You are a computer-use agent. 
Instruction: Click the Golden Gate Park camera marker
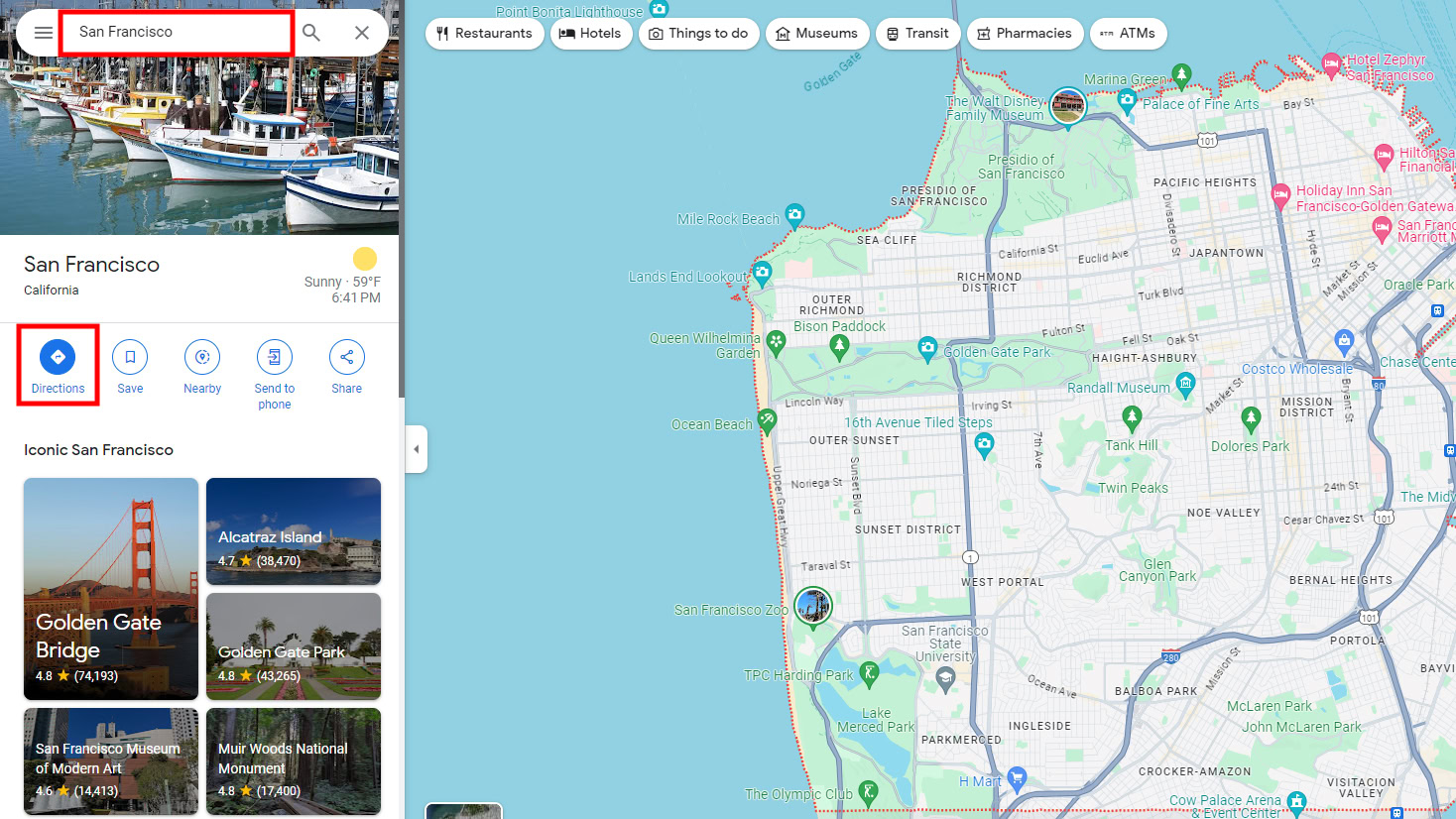click(927, 347)
